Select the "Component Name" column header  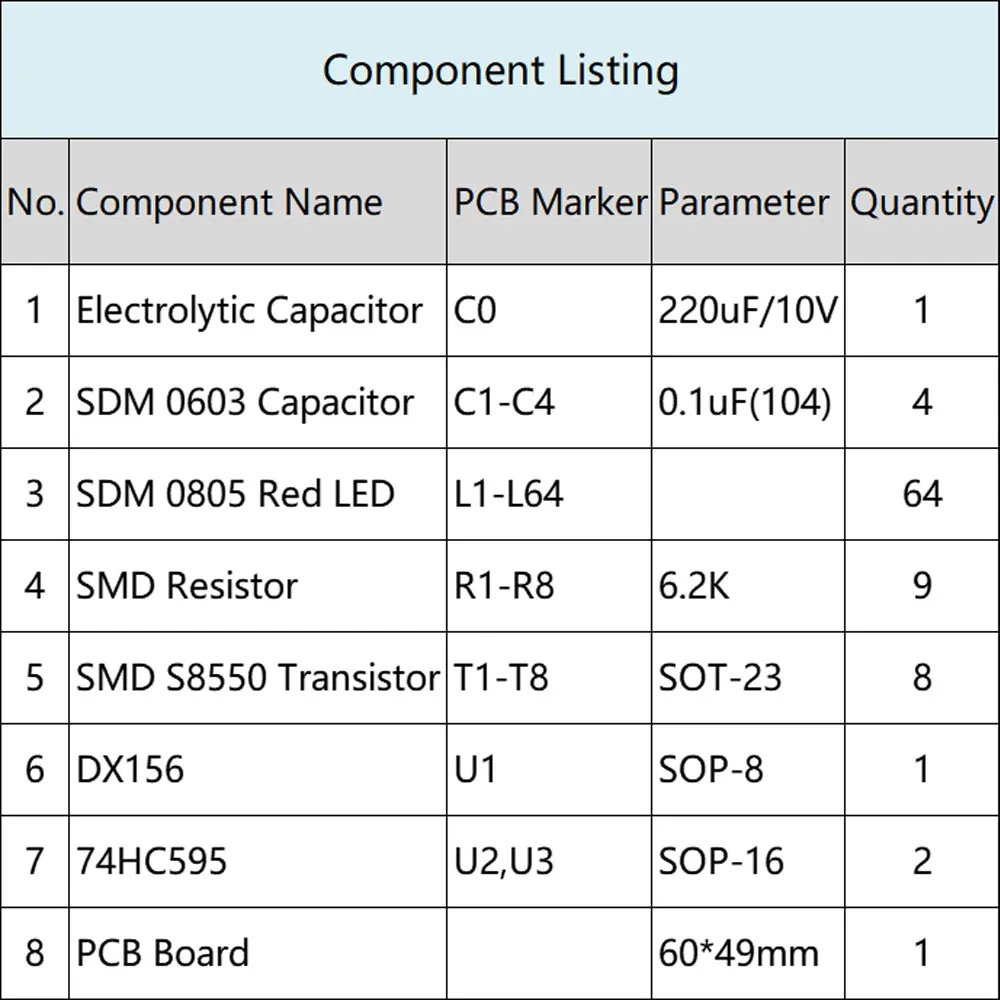pos(229,203)
